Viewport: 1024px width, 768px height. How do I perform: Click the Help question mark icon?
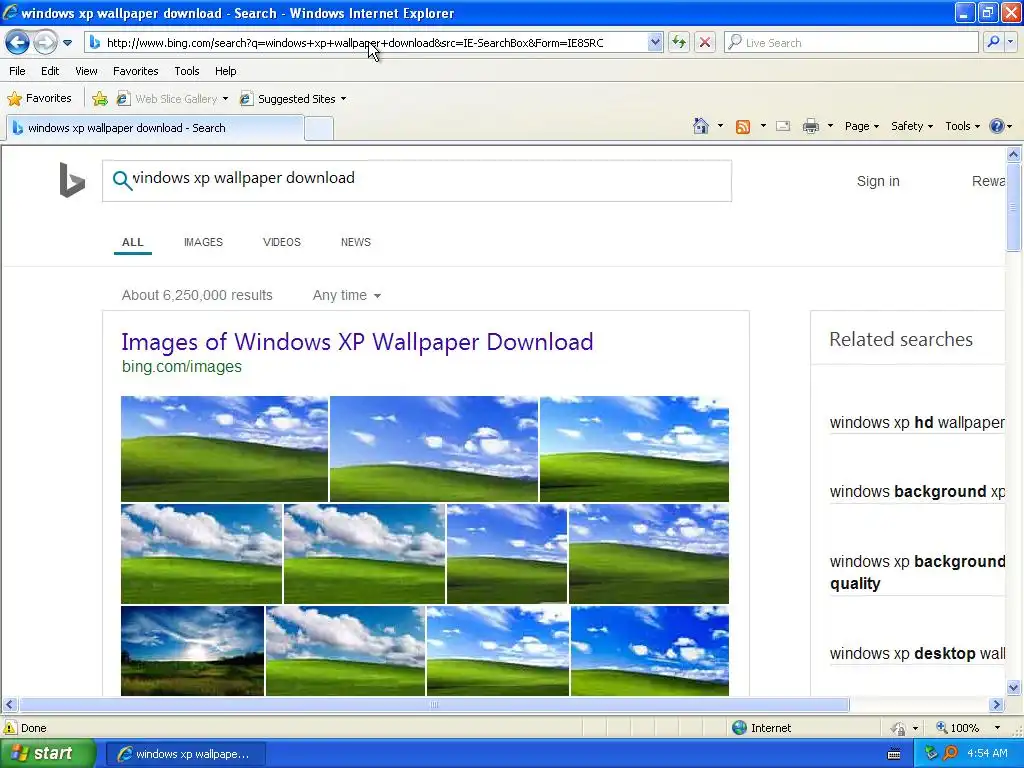click(996, 126)
